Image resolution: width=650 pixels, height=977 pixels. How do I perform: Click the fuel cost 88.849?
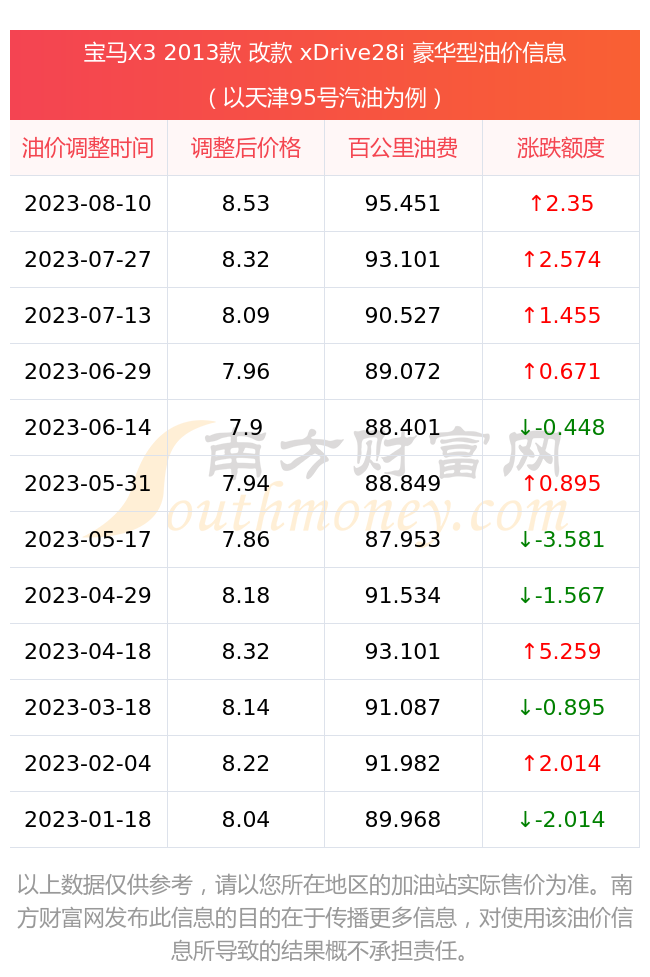(x=403, y=484)
